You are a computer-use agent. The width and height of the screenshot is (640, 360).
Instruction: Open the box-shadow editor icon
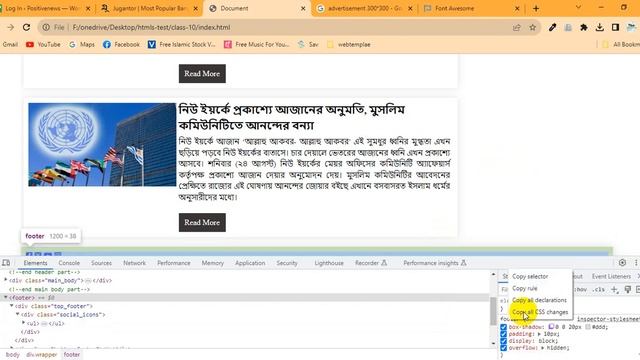coord(551,327)
